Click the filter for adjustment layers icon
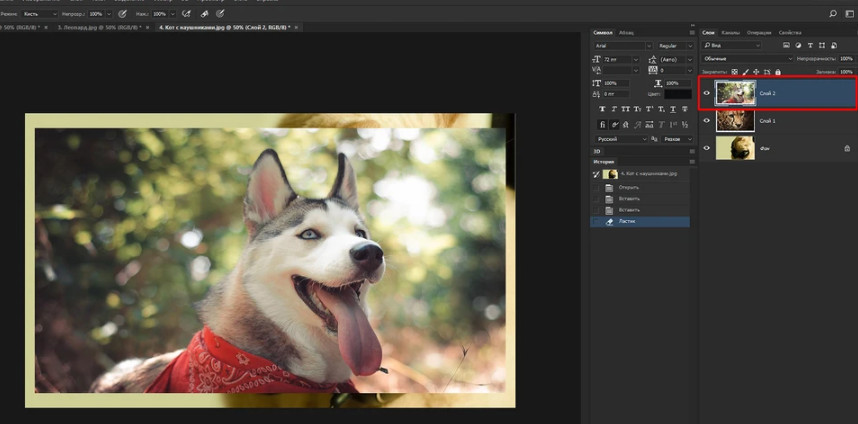 (797, 46)
